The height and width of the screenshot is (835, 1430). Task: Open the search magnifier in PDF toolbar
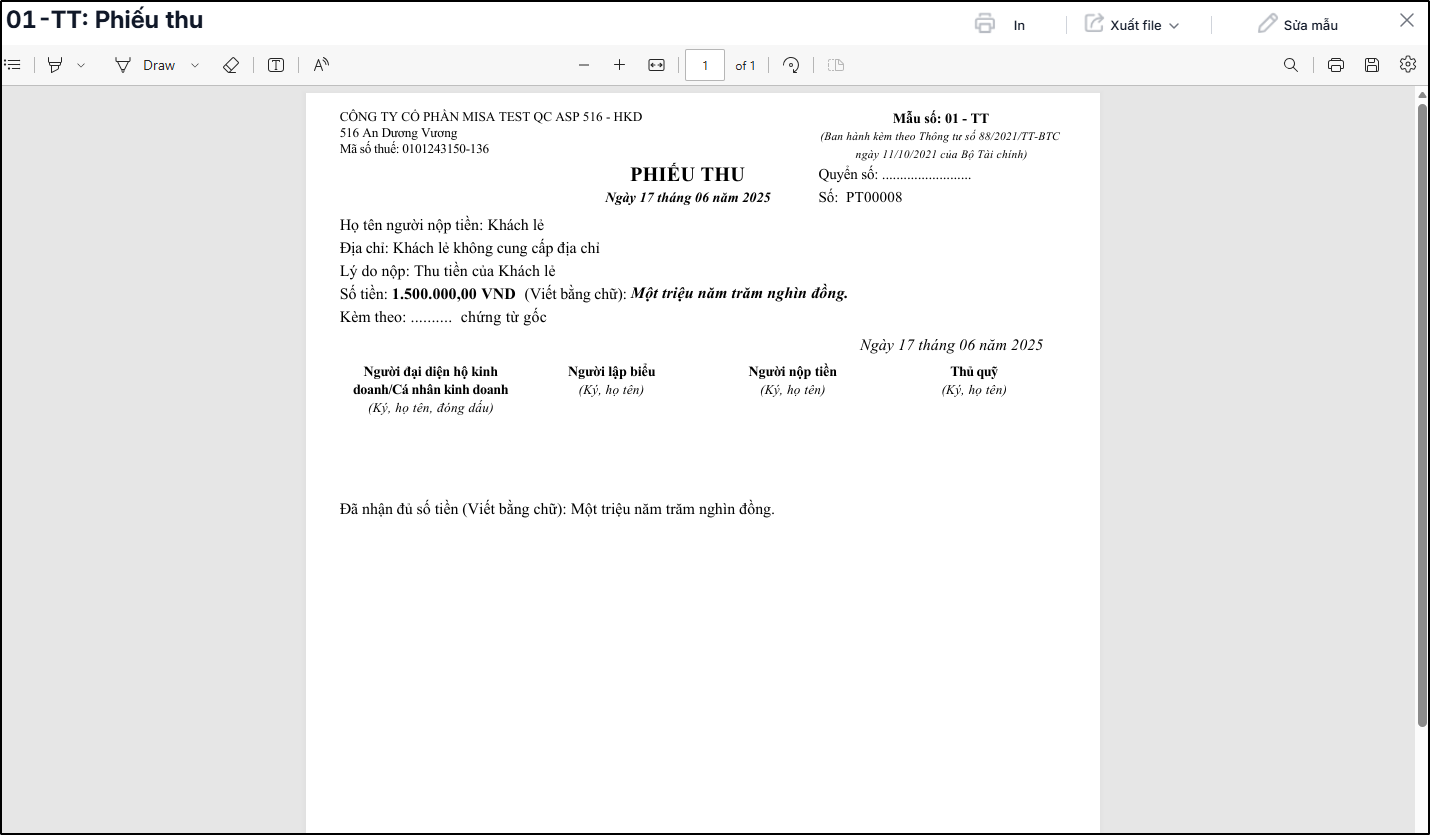point(1291,65)
